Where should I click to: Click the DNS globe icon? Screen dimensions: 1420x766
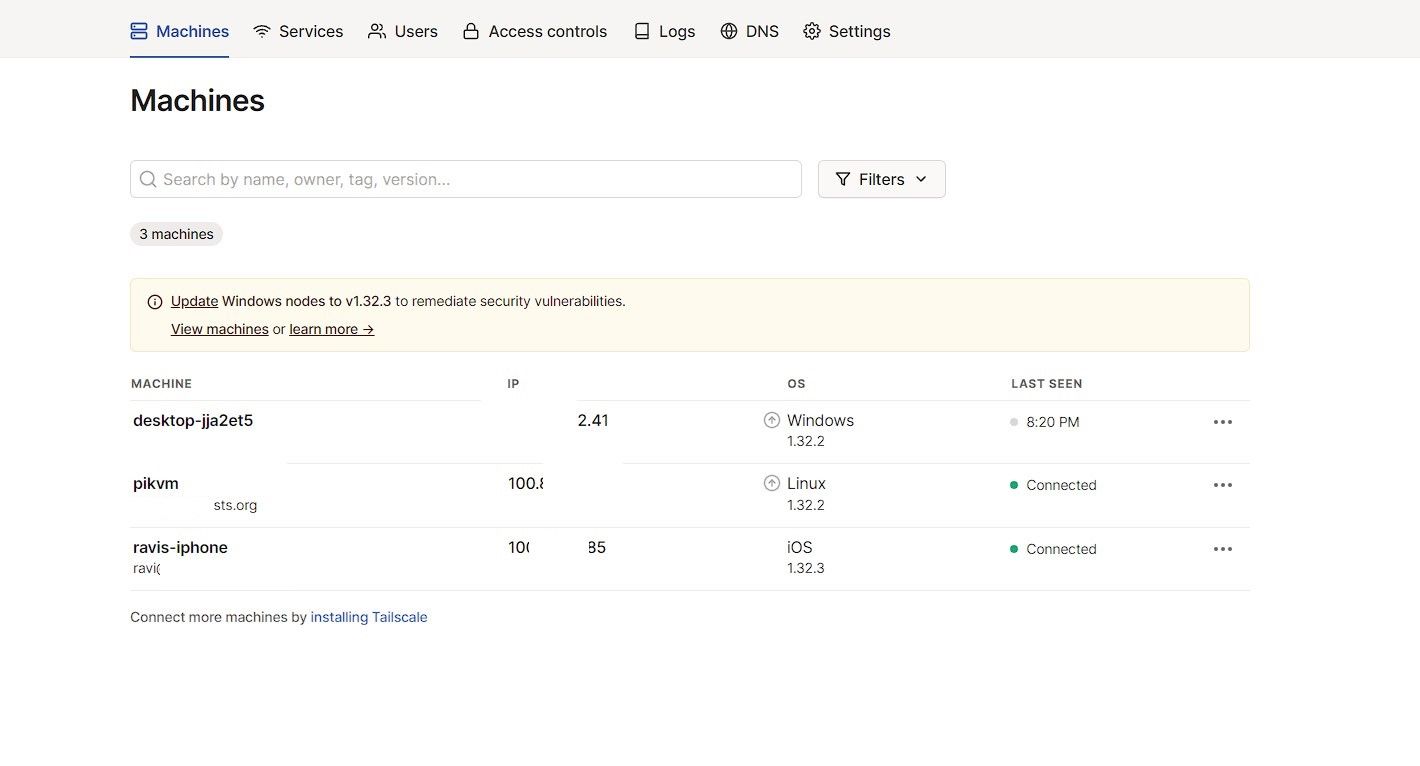click(x=729, y=31)
